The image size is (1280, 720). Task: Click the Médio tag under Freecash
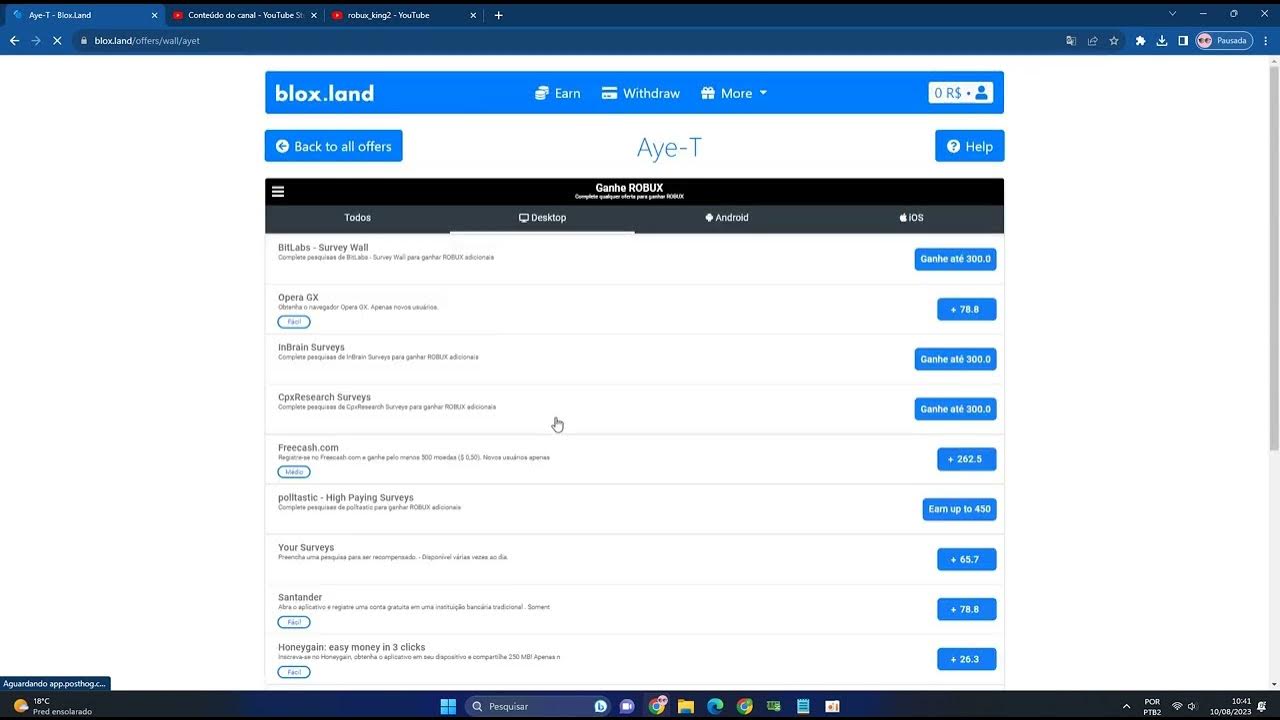point(294,472)
